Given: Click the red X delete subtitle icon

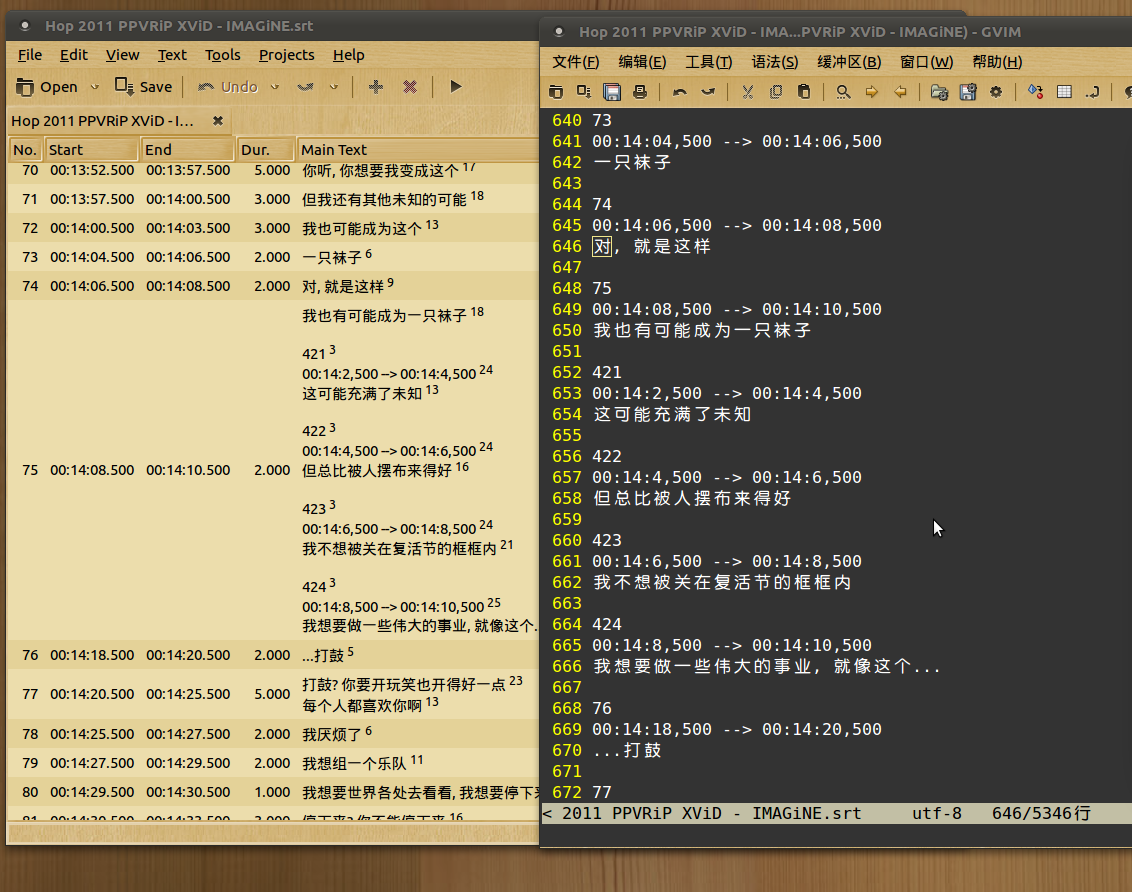Looking at the screenshot, I should point(410,87).
